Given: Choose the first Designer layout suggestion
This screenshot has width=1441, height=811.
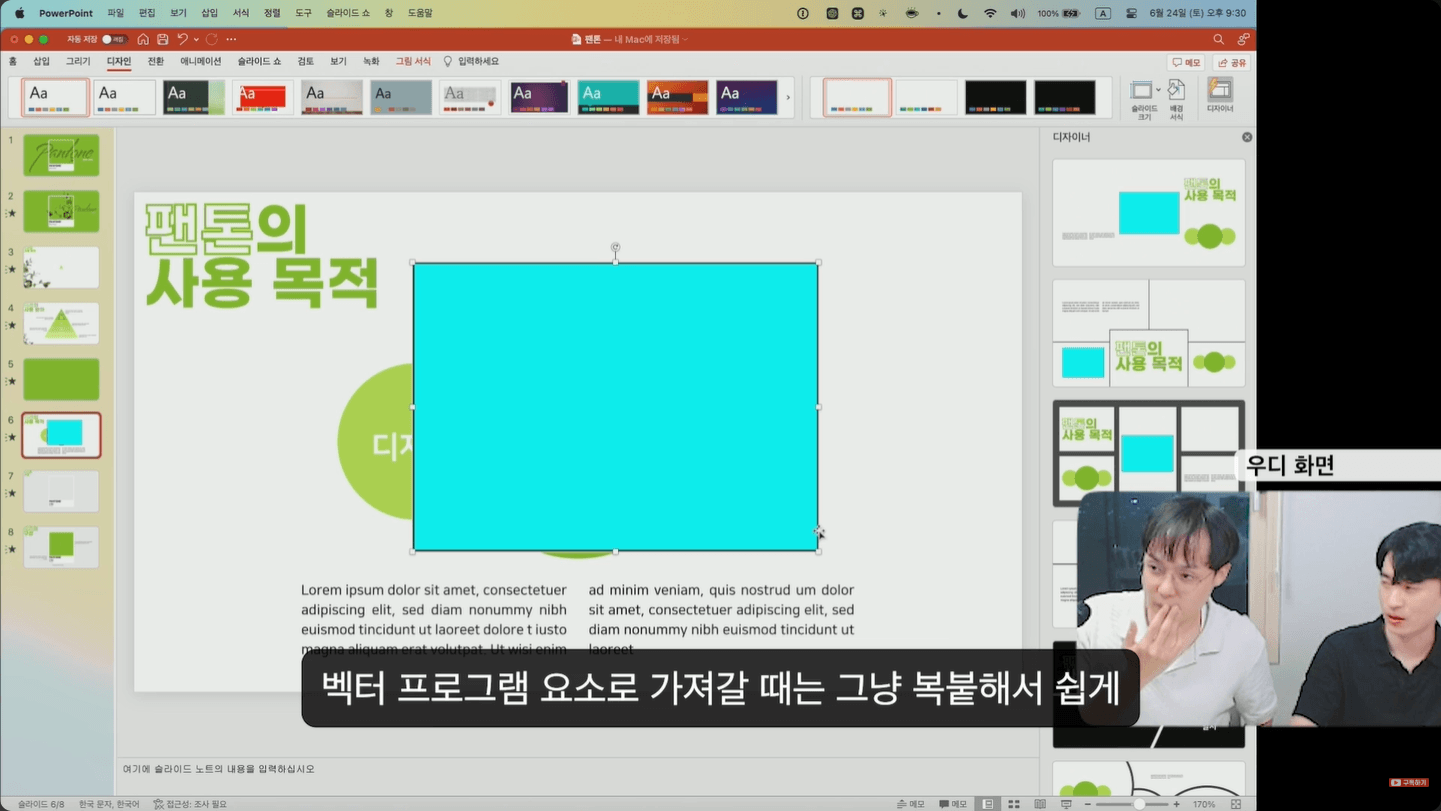Looking at the screenshot, I should click(1148, 212).
